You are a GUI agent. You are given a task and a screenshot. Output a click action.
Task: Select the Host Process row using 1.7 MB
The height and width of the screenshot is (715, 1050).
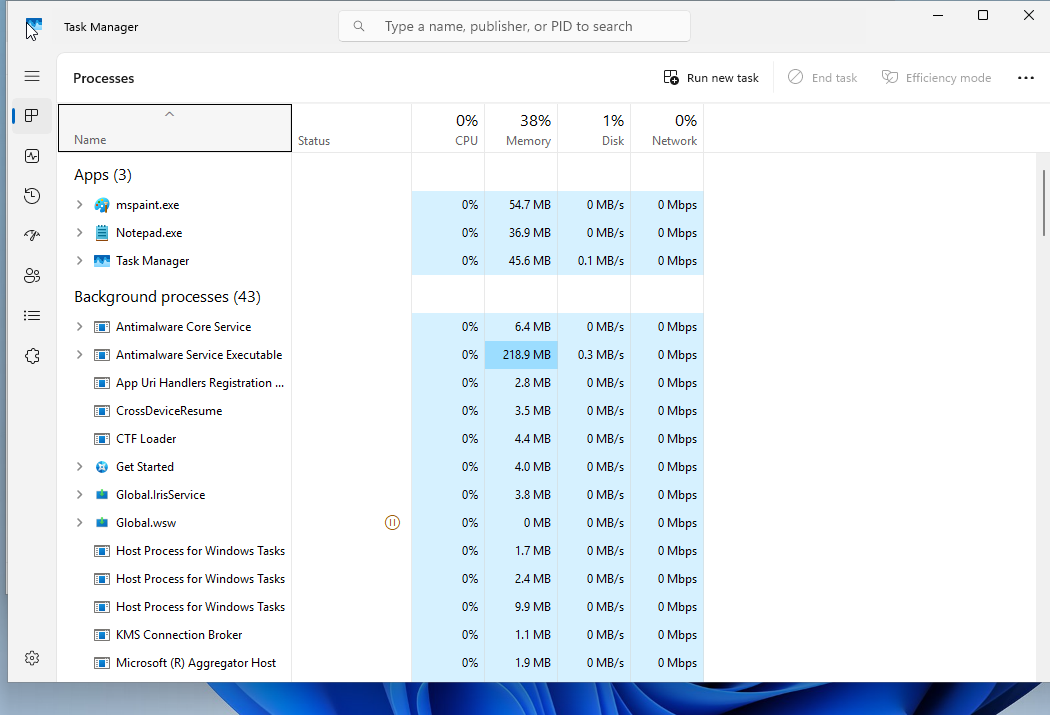click(380, 551)
